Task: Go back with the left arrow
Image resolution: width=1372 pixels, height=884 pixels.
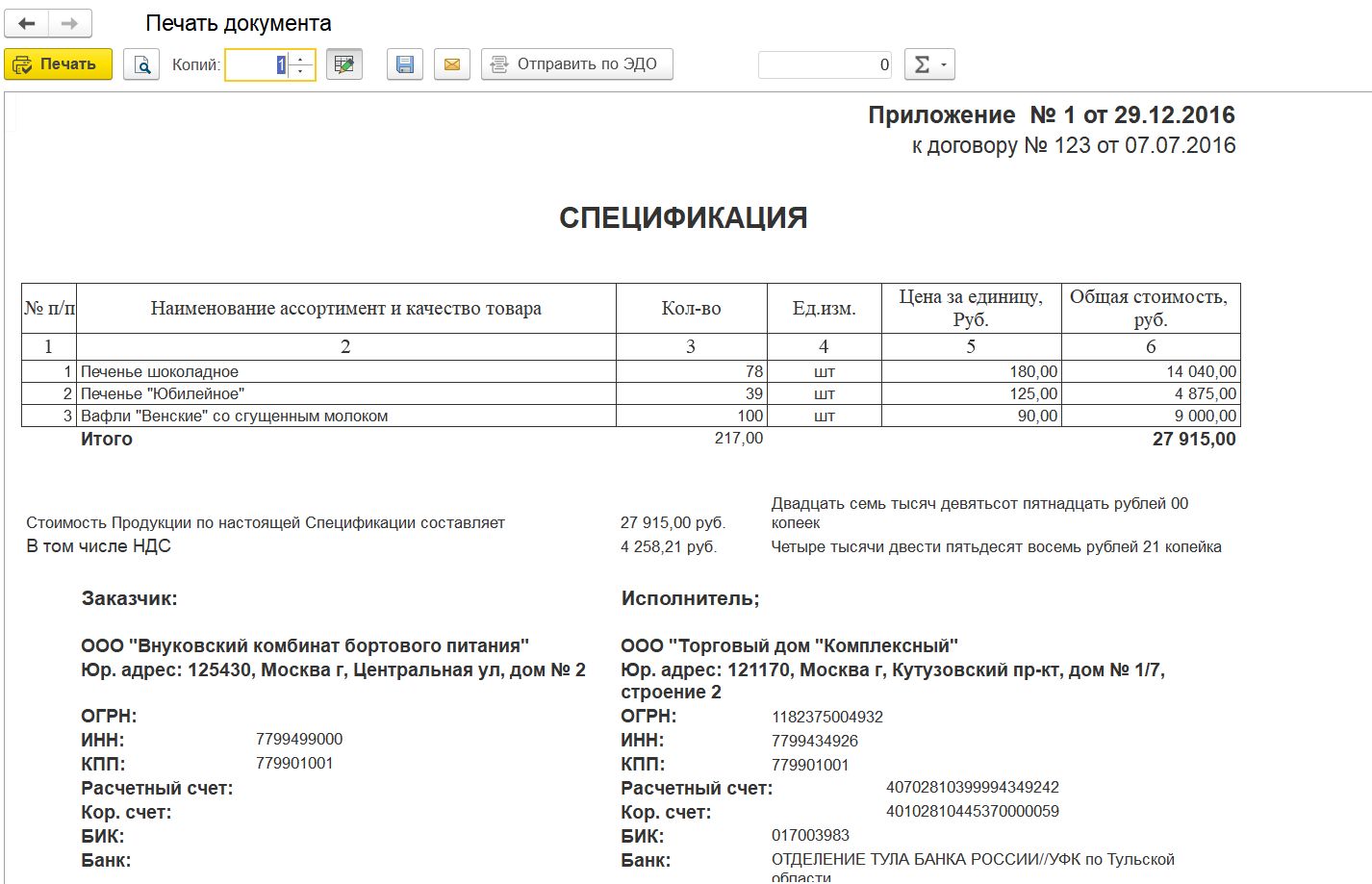Action: 27,23
